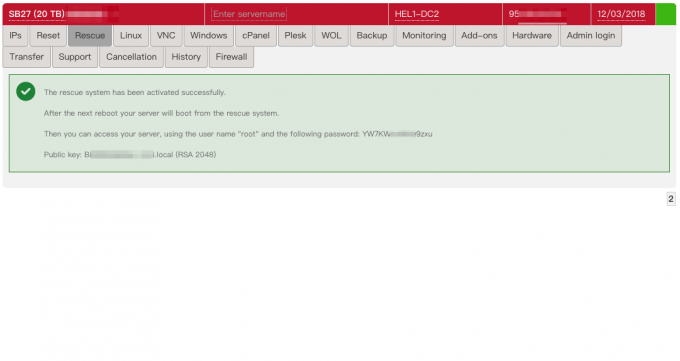Click the SB27 (20 TB) server link

(36, 14)
